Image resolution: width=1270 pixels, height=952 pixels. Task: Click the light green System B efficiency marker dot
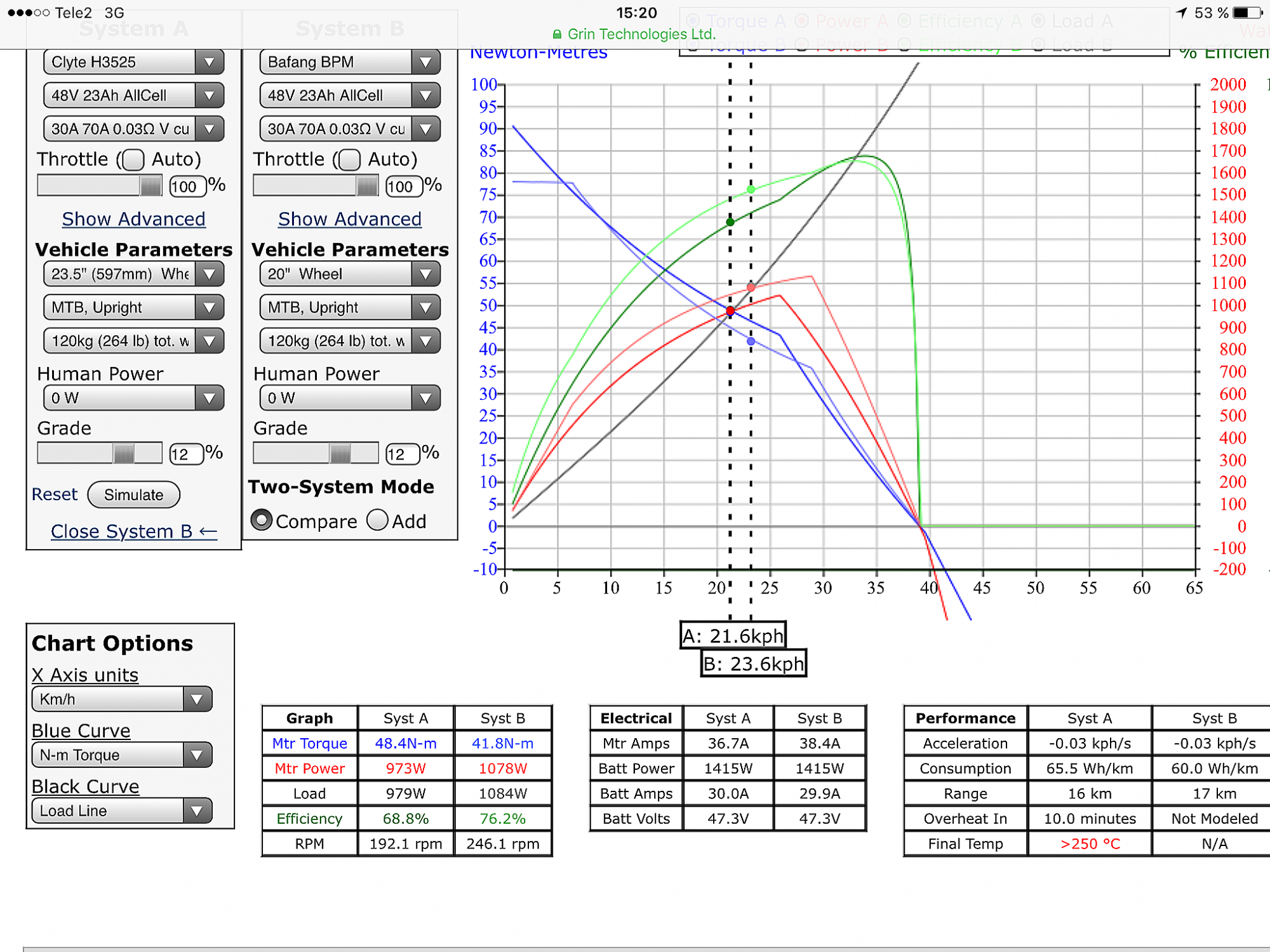click(751, 189)
